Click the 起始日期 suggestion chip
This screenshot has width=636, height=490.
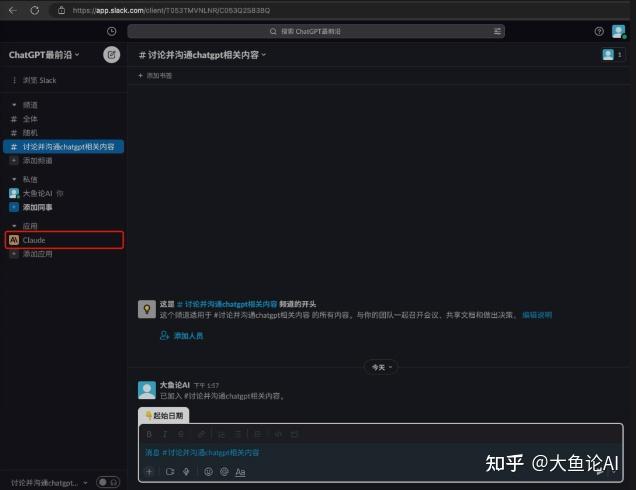[x=164, y=416]
